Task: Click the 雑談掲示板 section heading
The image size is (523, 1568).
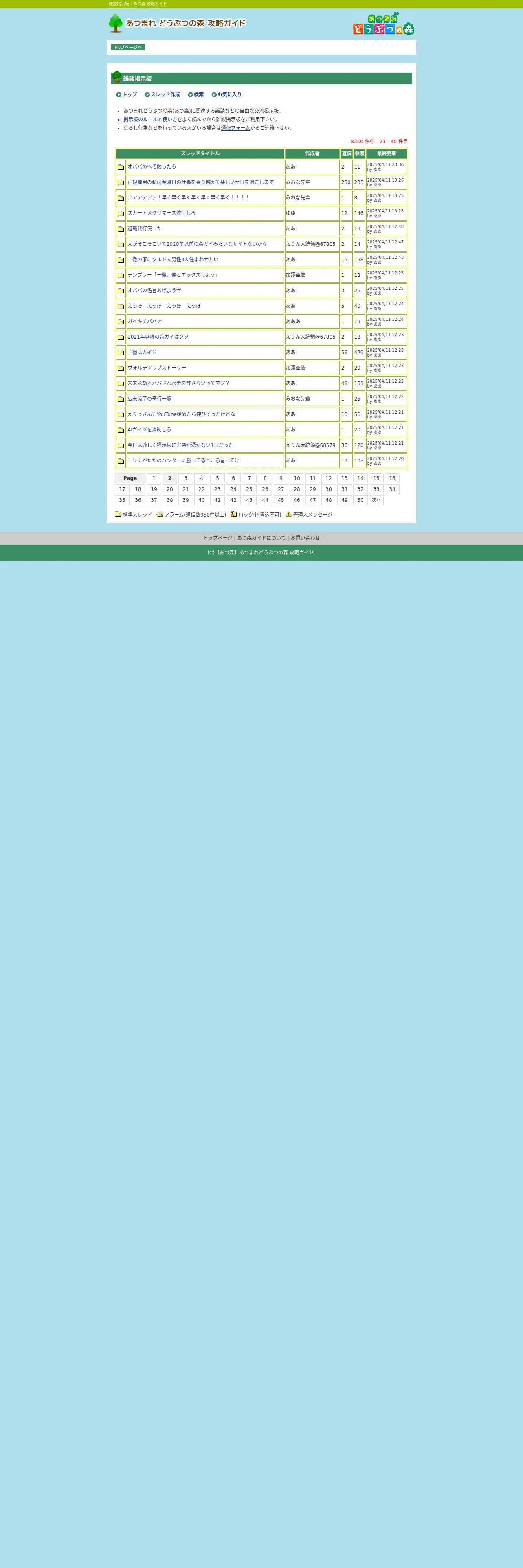Action: tap(137, 79)
